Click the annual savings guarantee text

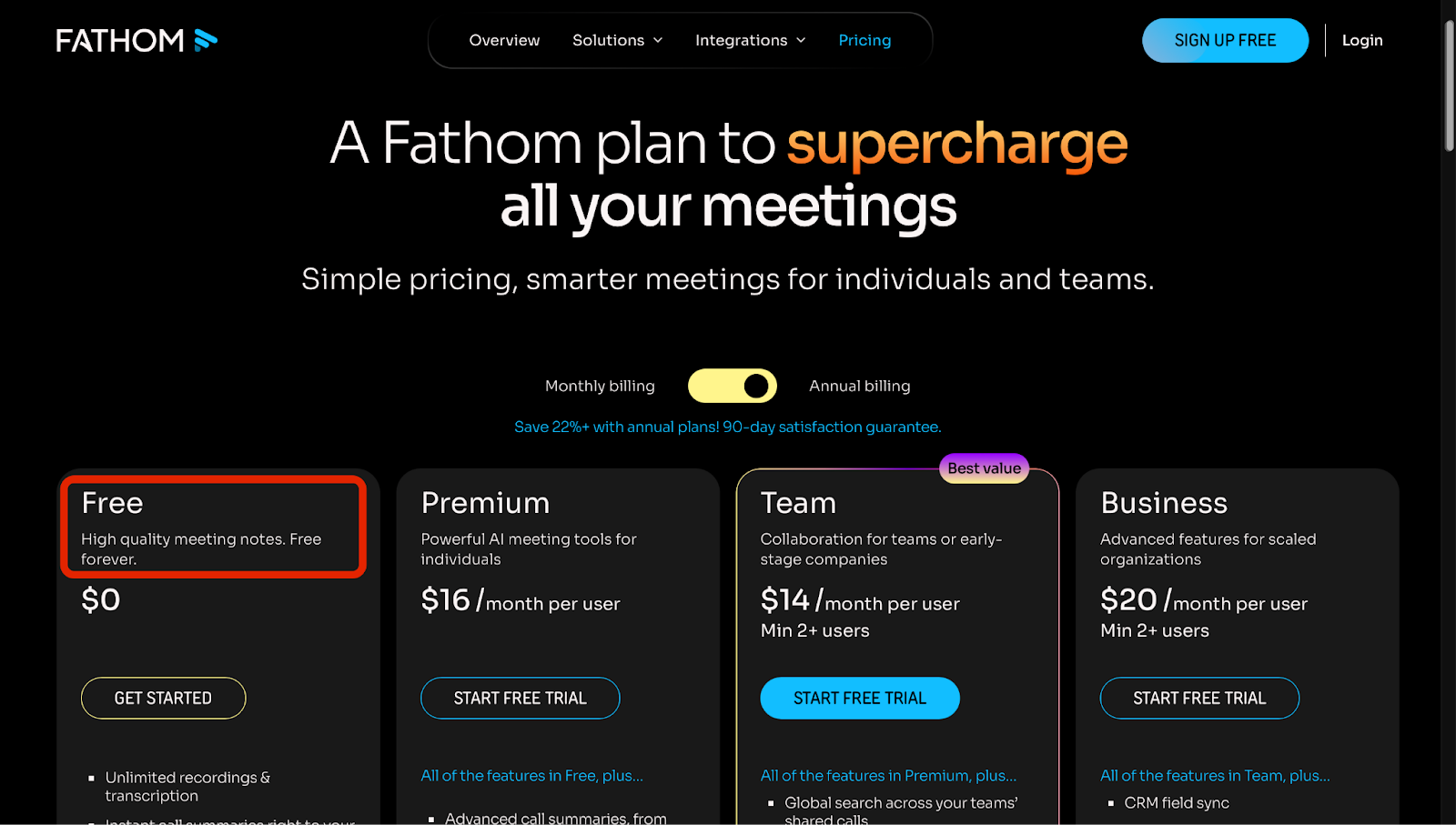pos(727,427)
